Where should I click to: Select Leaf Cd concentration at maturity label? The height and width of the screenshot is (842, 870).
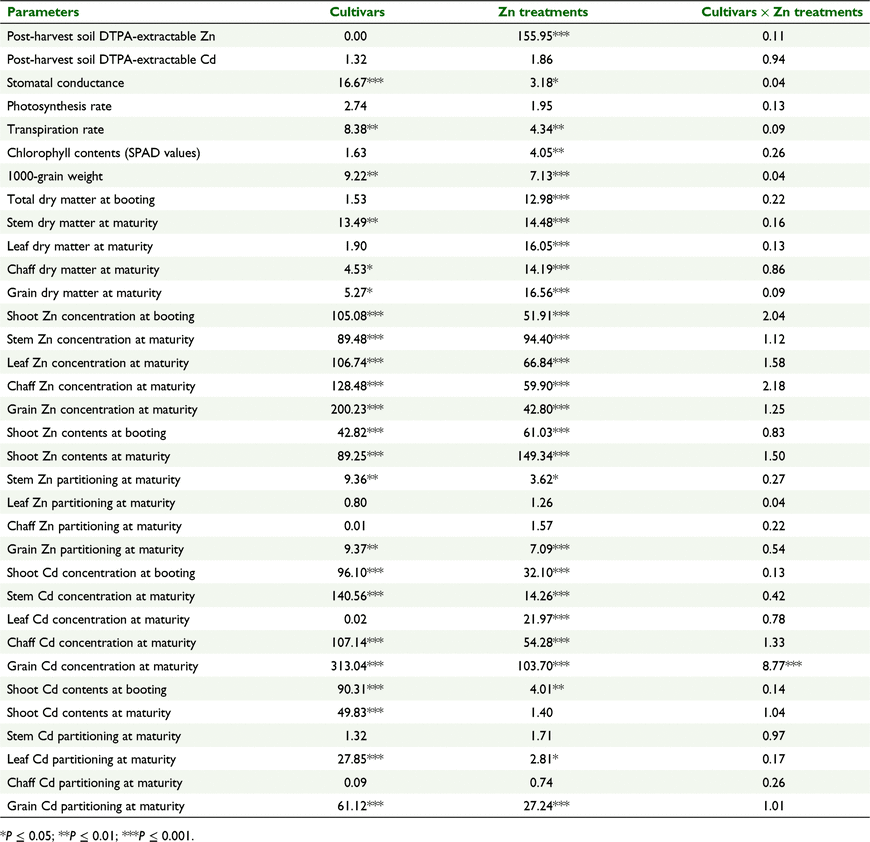98,619
